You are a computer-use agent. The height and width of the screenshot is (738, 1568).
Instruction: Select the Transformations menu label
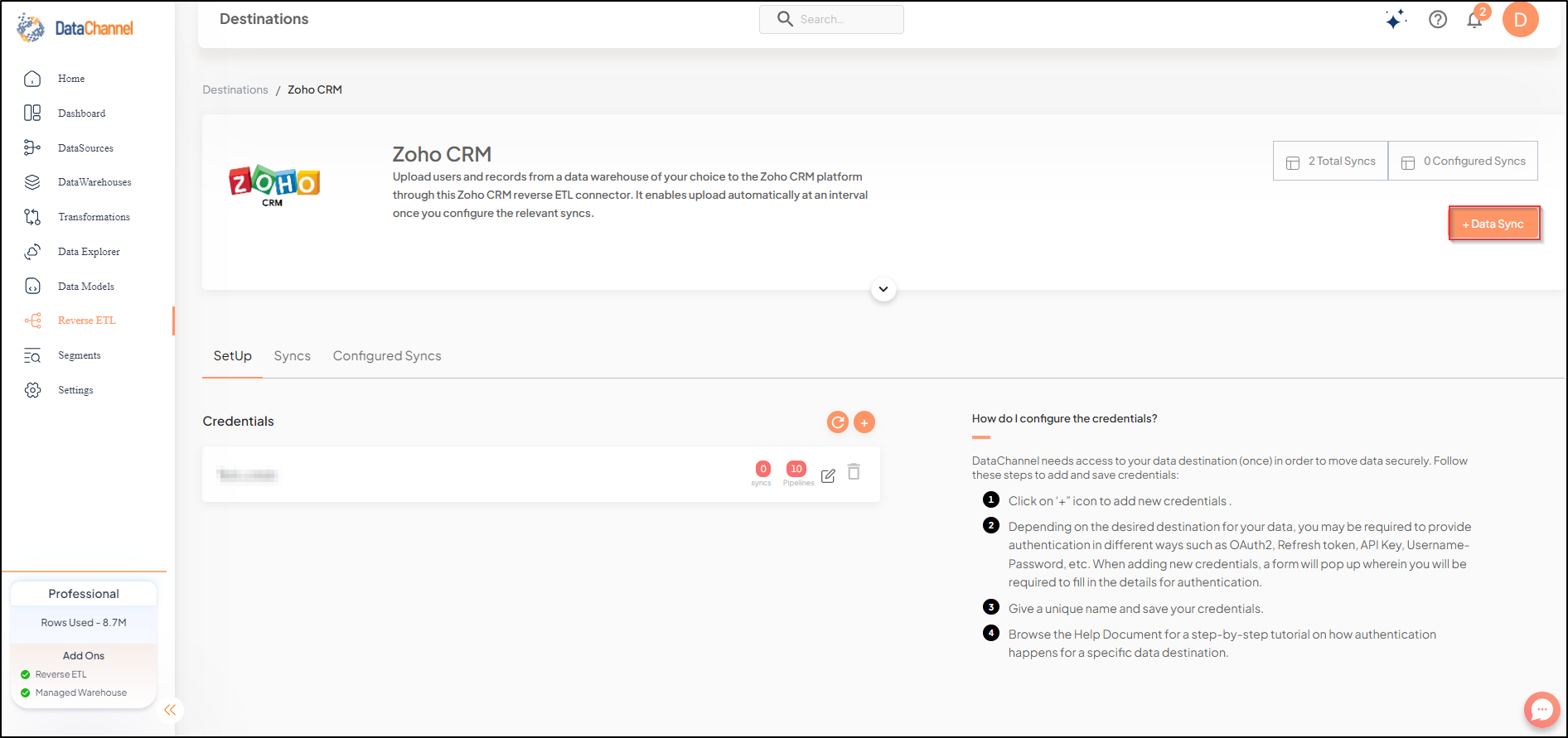[94, 217]
